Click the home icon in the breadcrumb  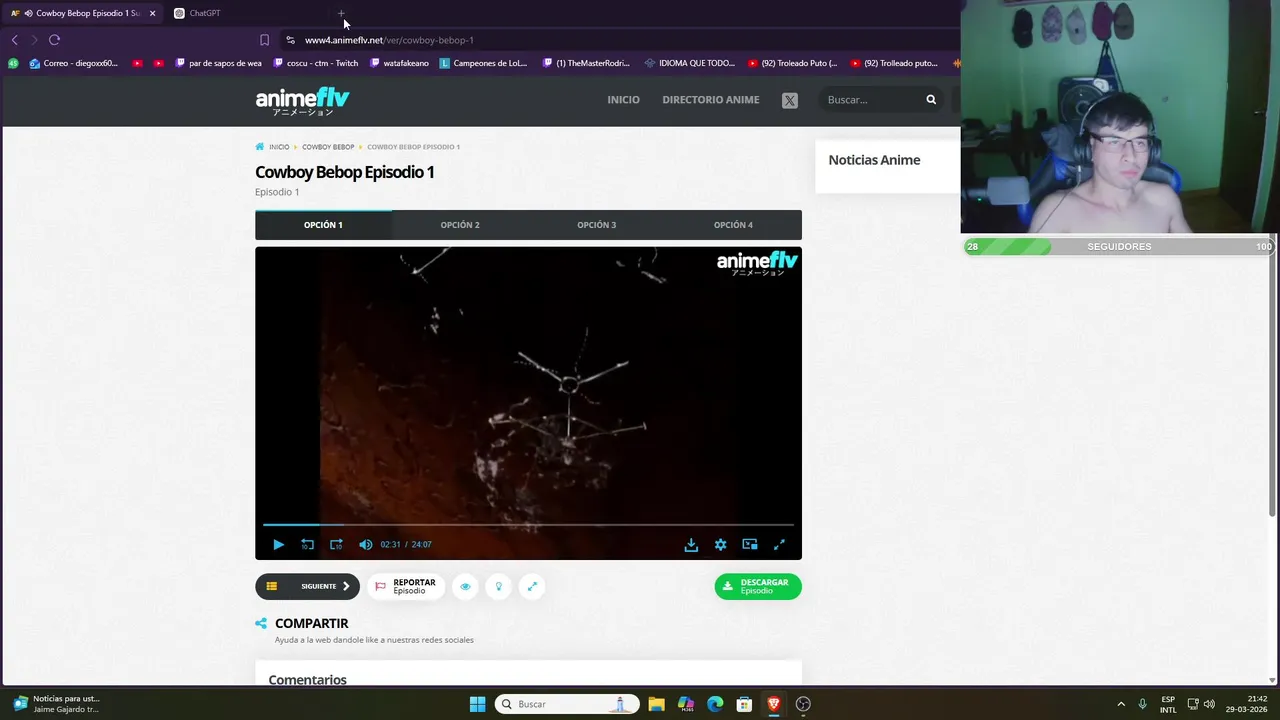(260, 147)
